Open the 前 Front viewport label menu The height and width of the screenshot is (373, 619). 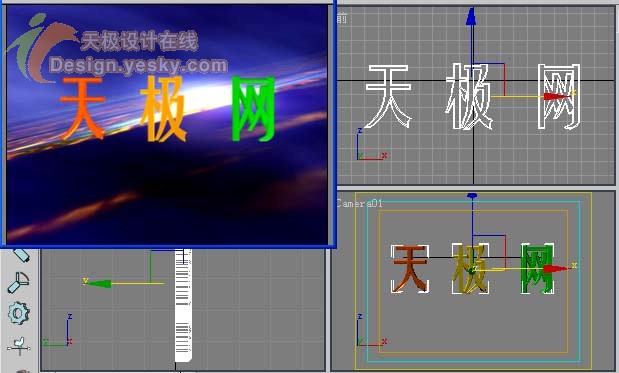click(342, 18)
